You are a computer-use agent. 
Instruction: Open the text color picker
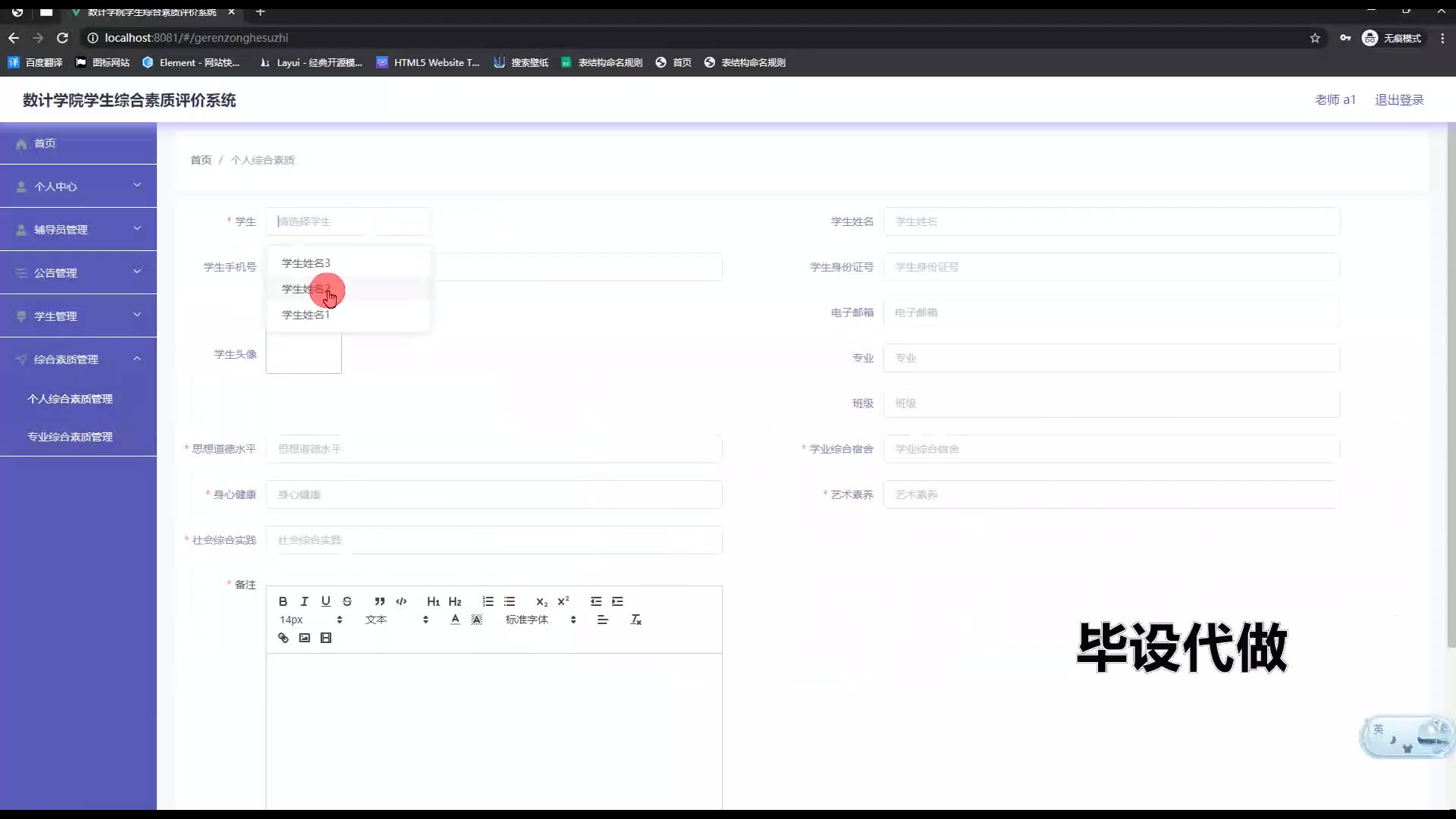click(455, 620)
